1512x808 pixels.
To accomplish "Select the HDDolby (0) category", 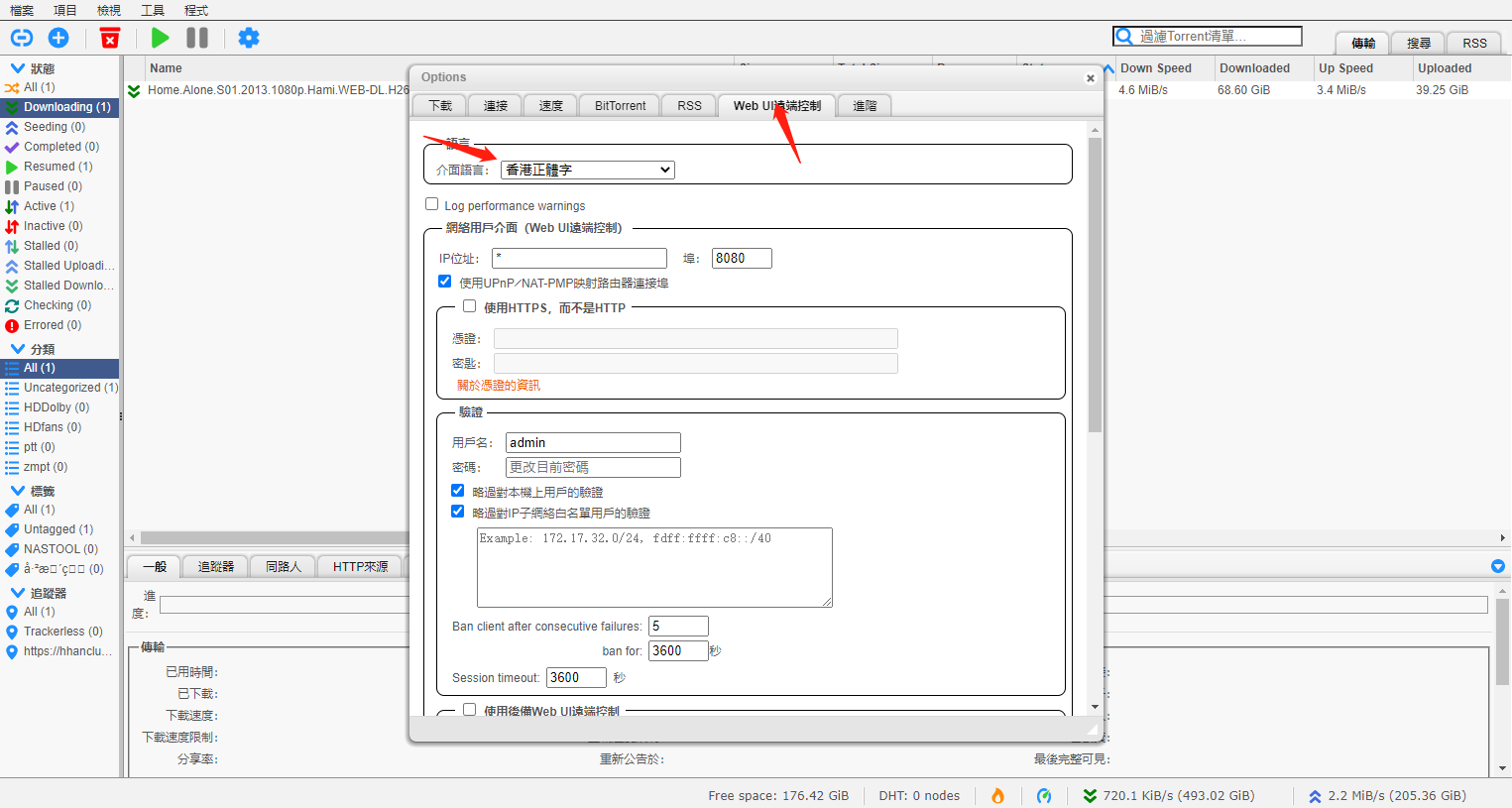I will 59,407.
